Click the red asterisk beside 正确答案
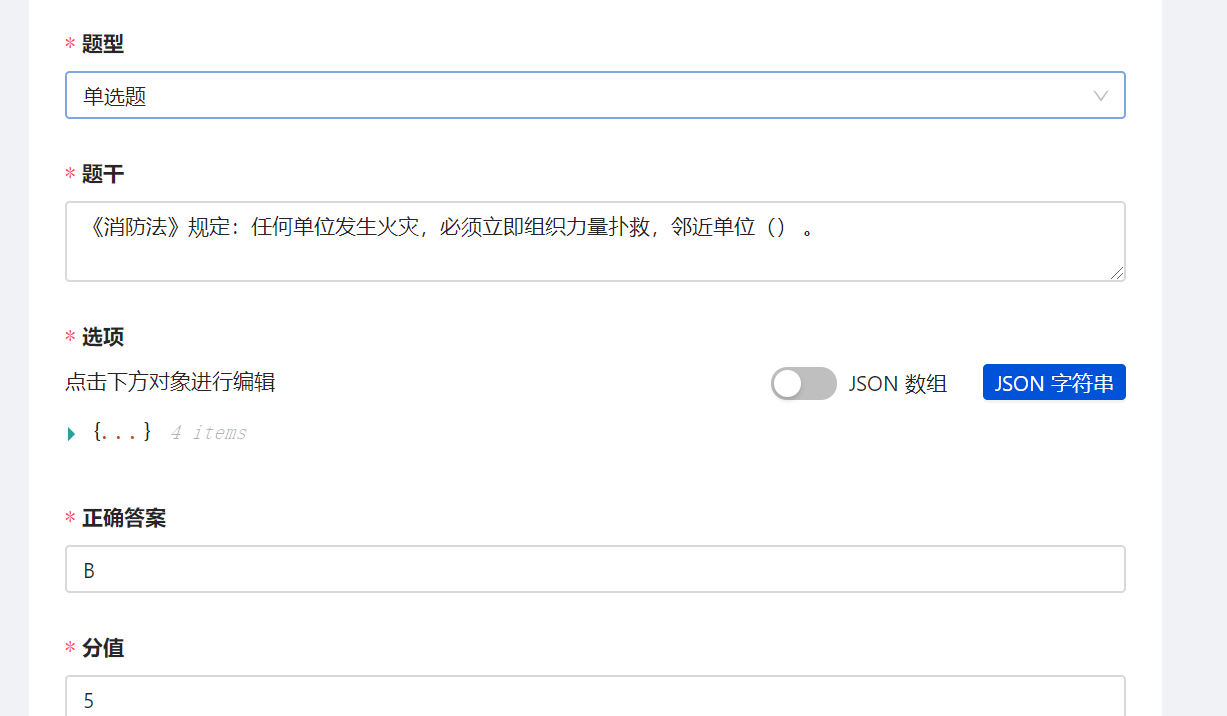 click(x=70, y=519)
